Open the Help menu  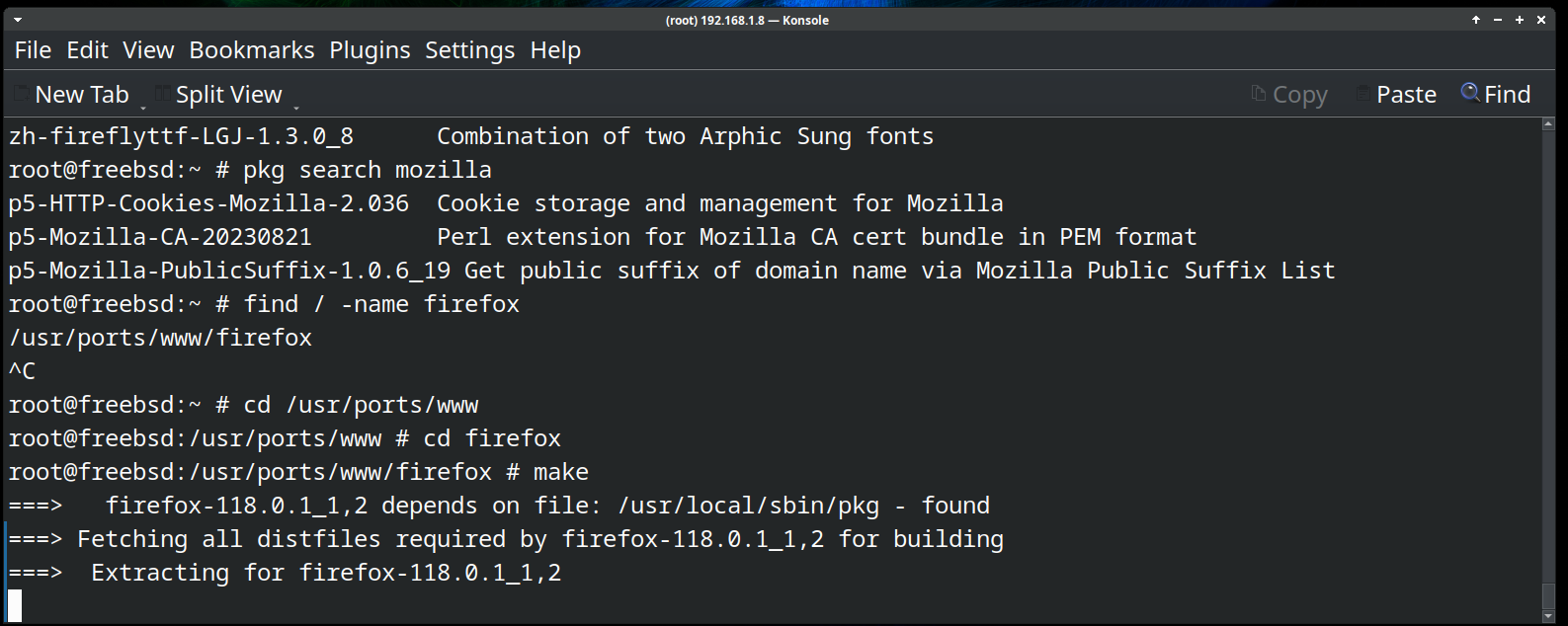555,50
